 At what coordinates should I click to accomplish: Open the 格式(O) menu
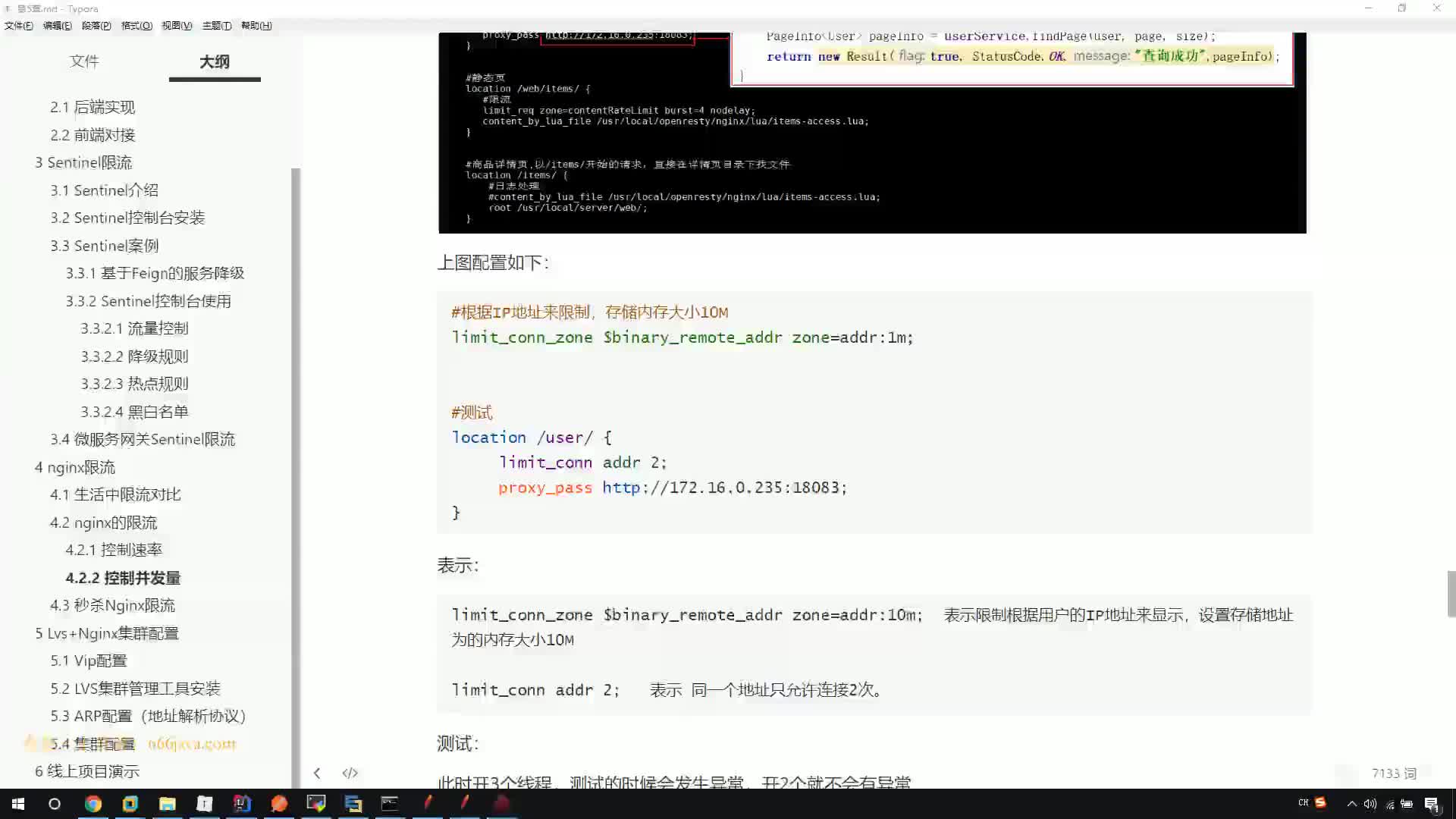tap(136, 25)
